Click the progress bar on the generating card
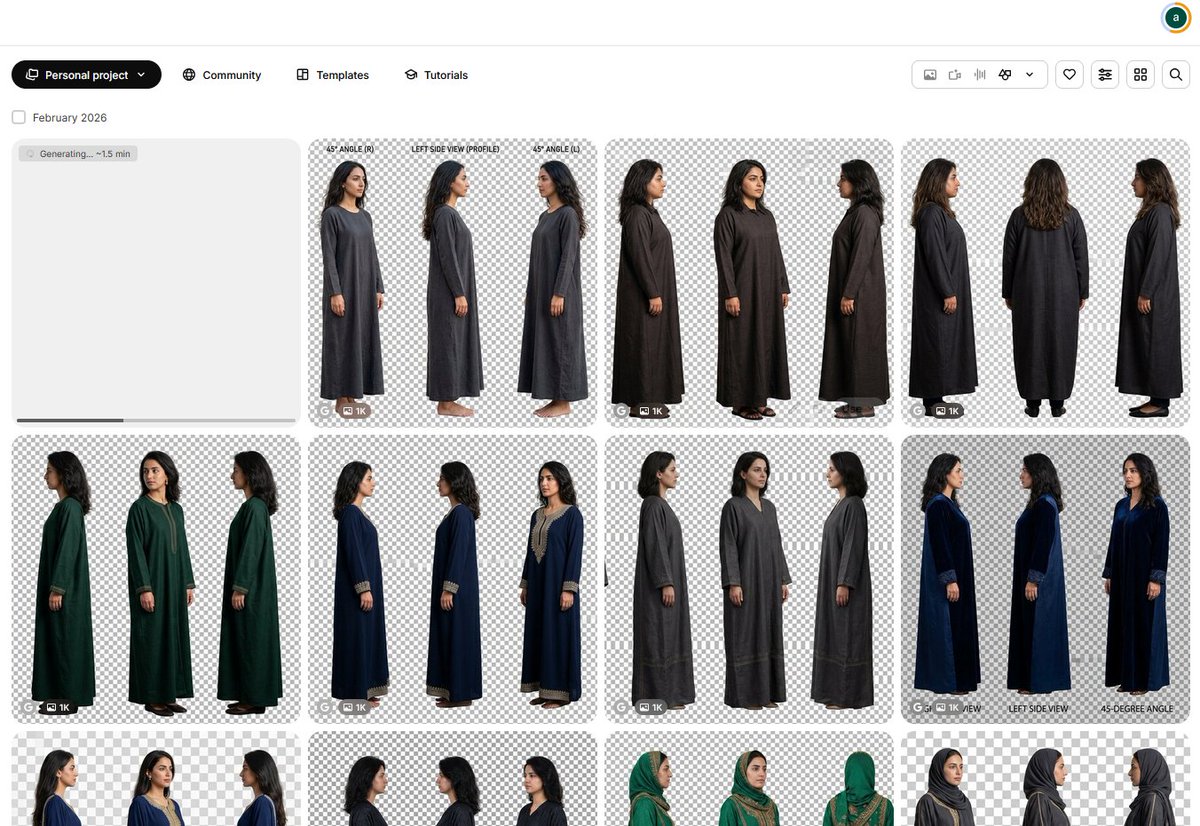This screenshot has height=826, width=1200. (x=155, y=419)
